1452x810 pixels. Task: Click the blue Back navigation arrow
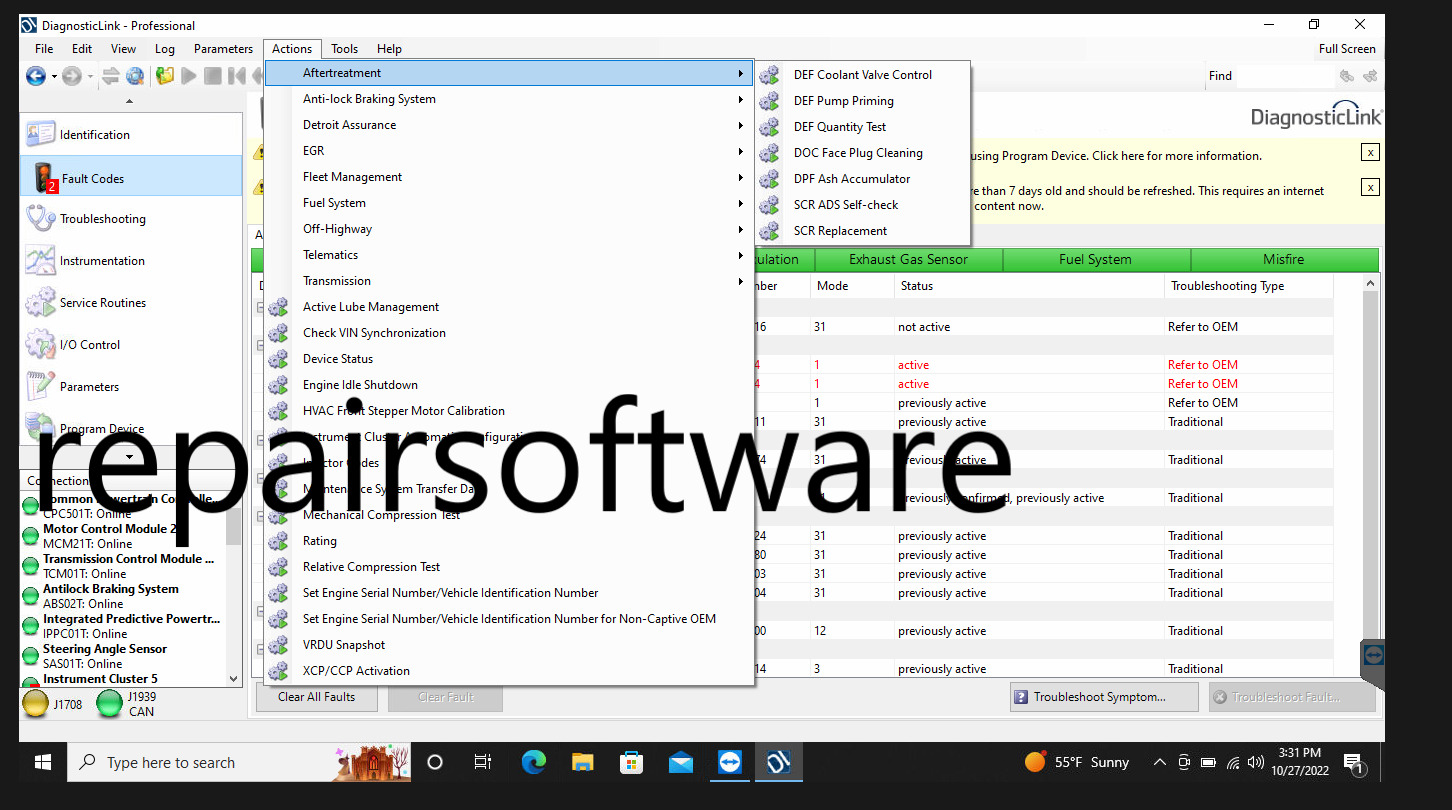(35, 76)
